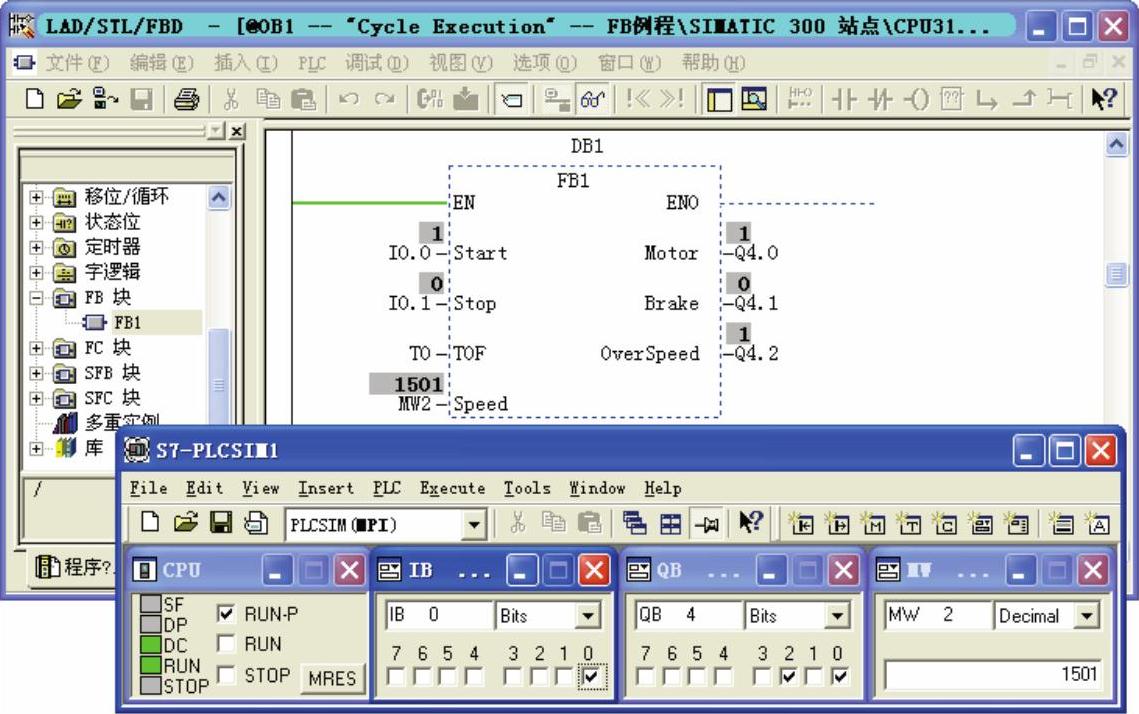Screen dimensions: 1139x714
Task: Open the 文件(F) menu
Action: (77, 63)
